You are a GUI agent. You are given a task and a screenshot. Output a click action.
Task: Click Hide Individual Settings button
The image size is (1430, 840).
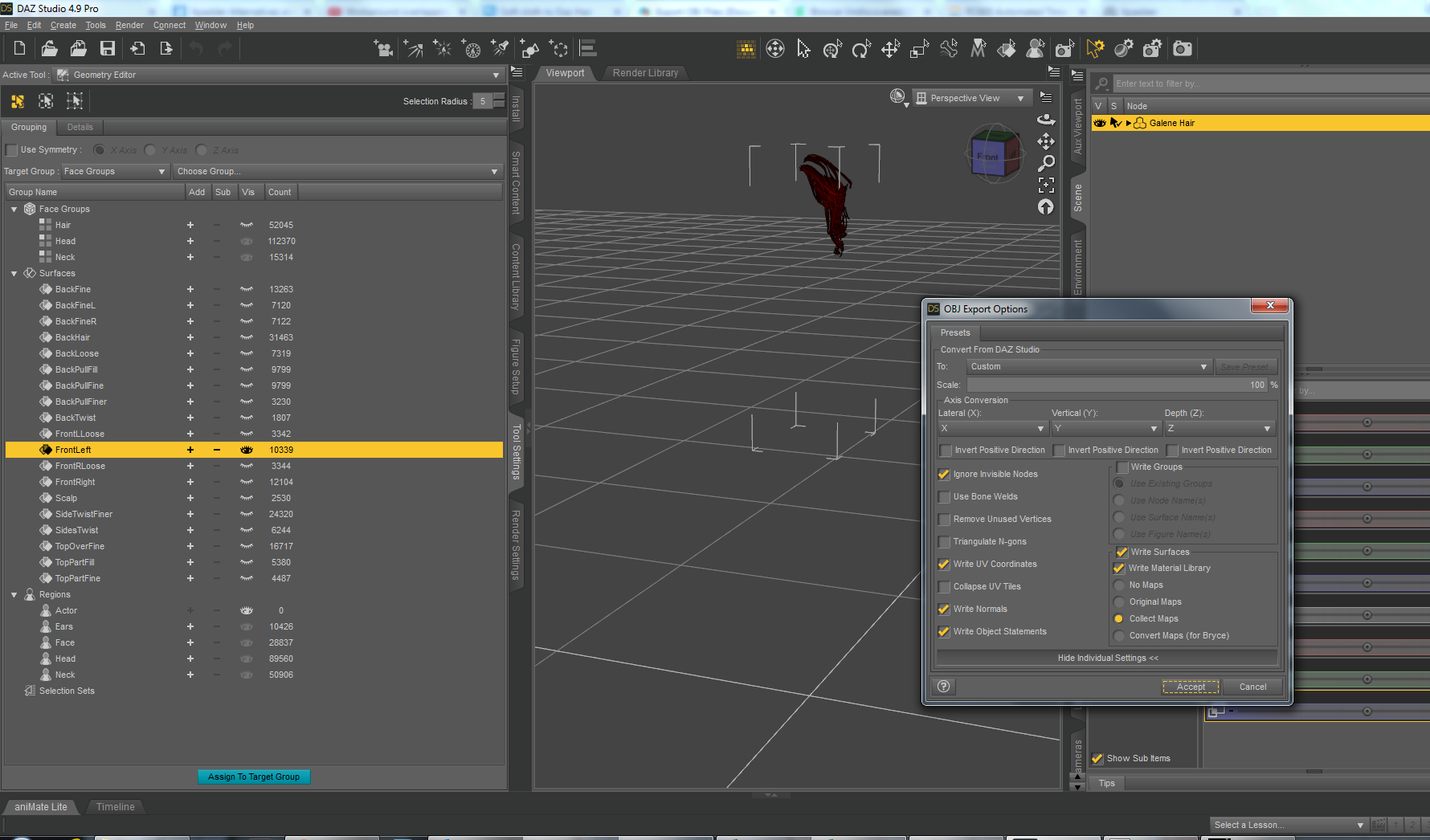pos(1107,659)
